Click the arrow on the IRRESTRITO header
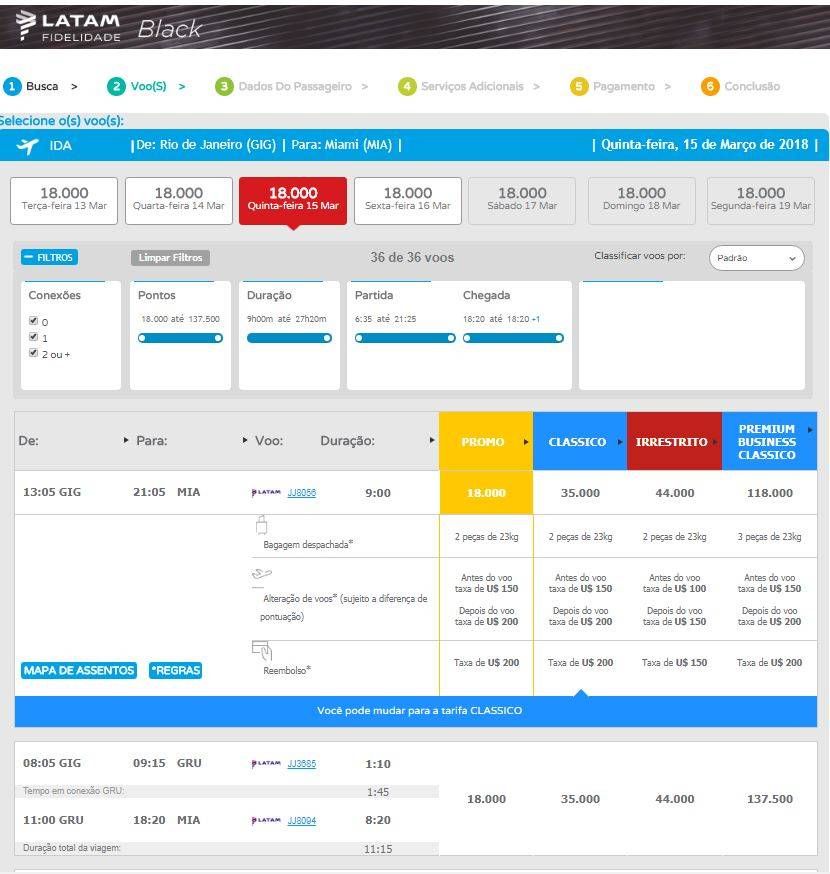Viewport: 830px width, 874px height. coord(715,442)
